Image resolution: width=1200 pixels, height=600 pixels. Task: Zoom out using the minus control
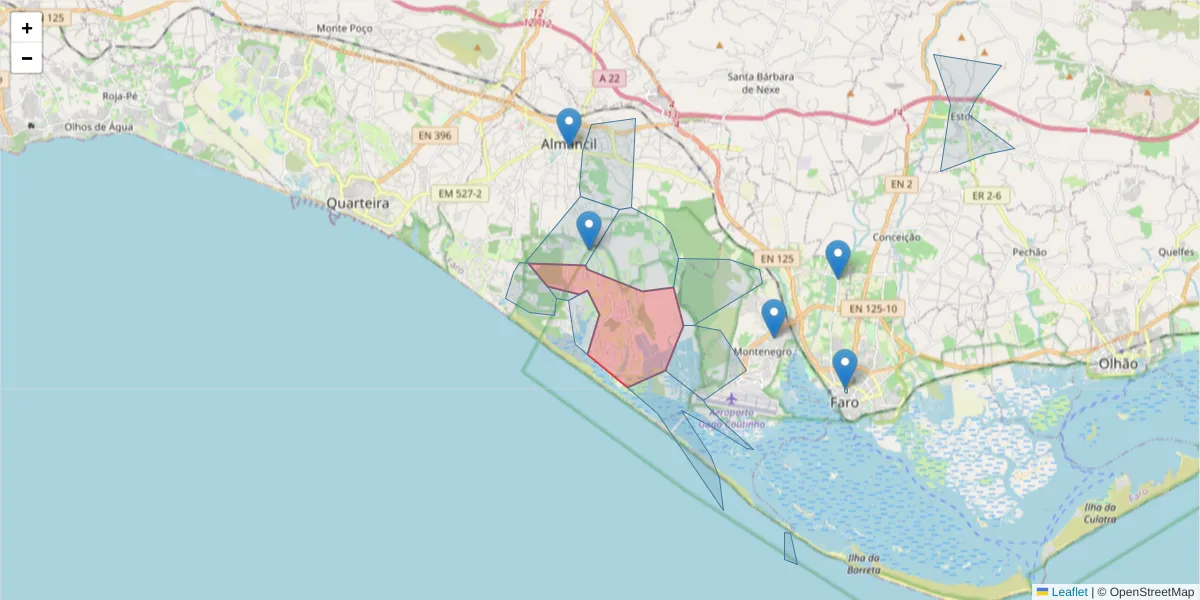[26, 57]
